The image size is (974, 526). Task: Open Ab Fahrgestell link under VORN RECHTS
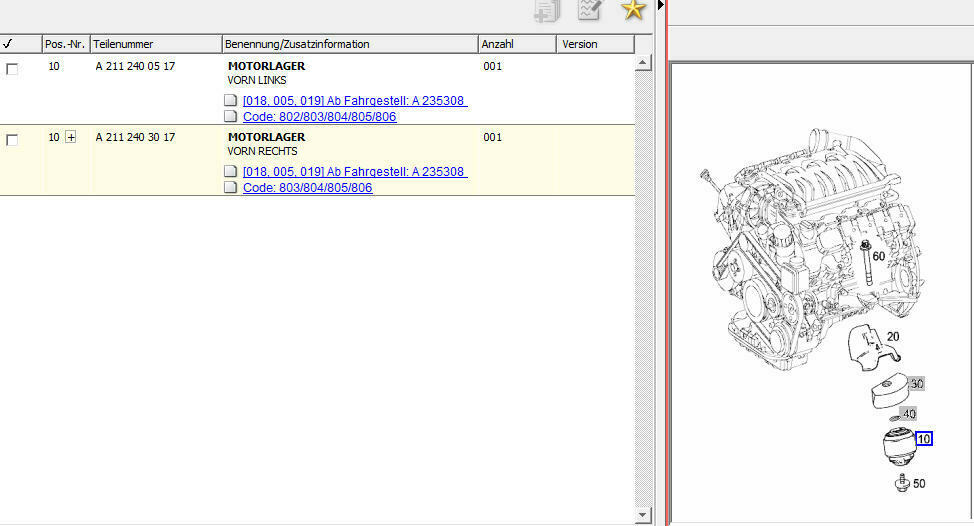pyautogui.click(x=355, y=171)
